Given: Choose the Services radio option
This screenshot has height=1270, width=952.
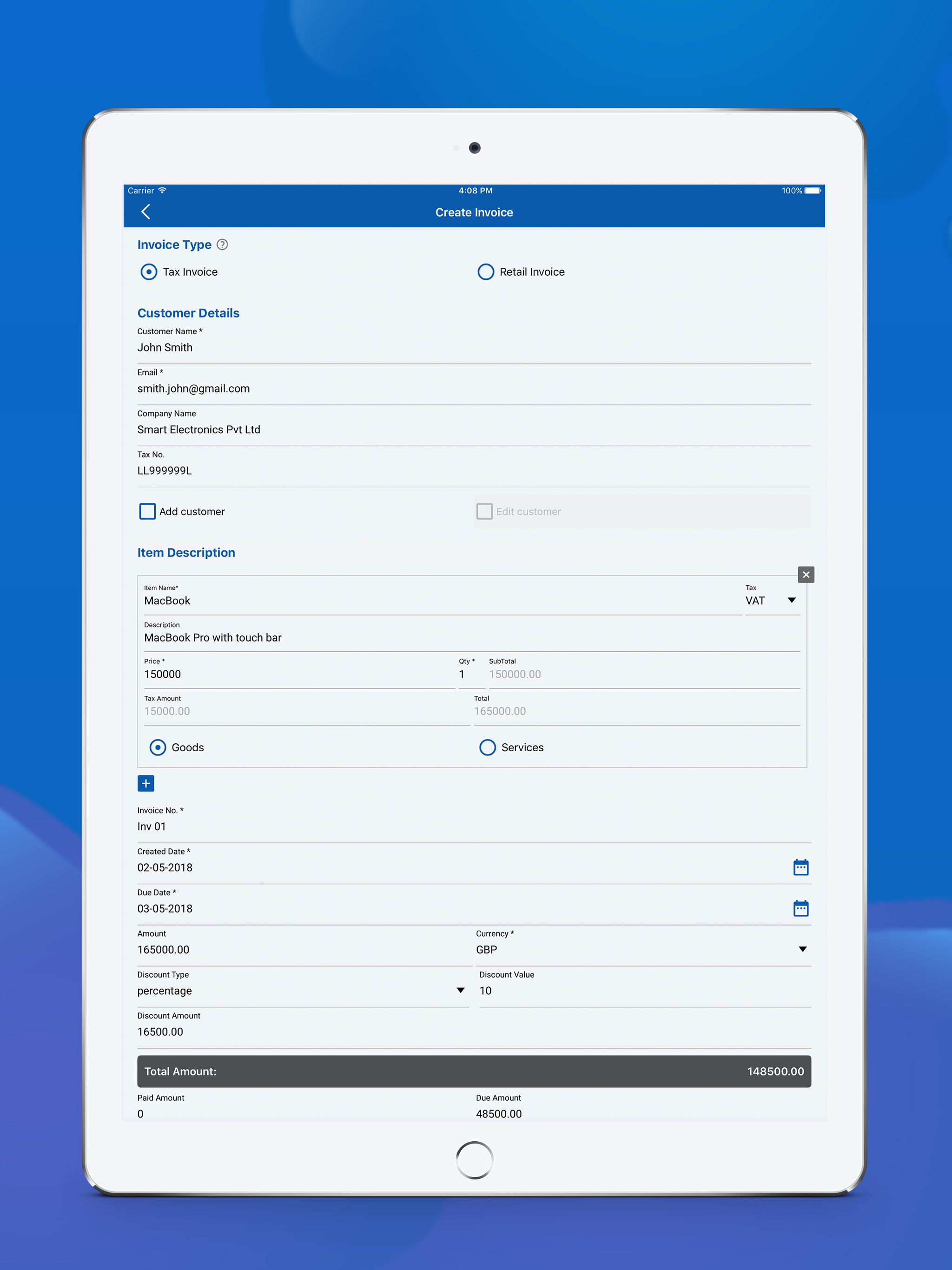Looking at the screenshot, I should coord(488,747).
